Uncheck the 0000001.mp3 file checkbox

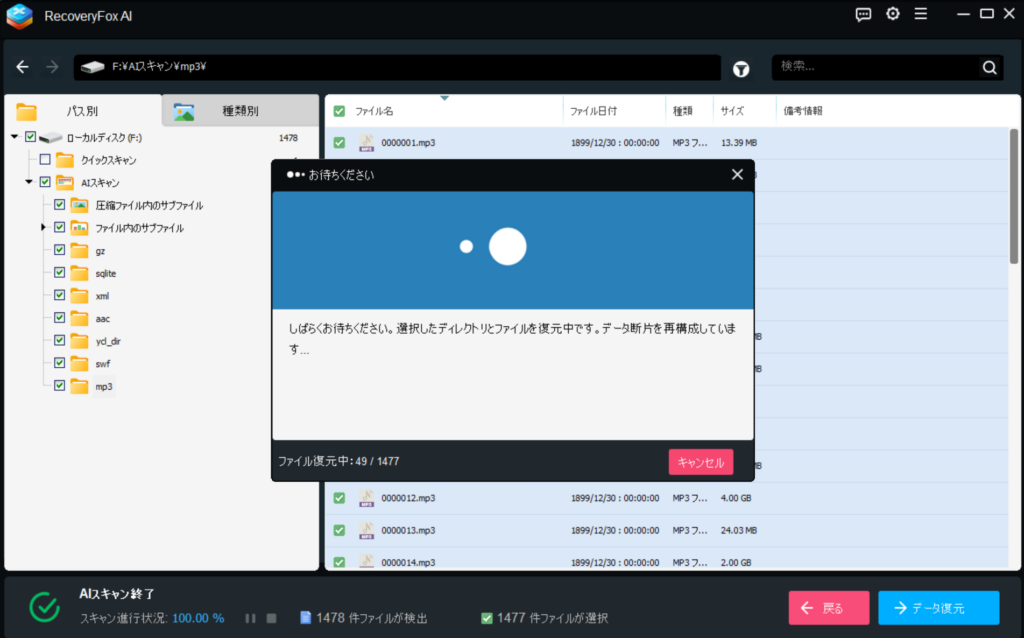[339, 143]
